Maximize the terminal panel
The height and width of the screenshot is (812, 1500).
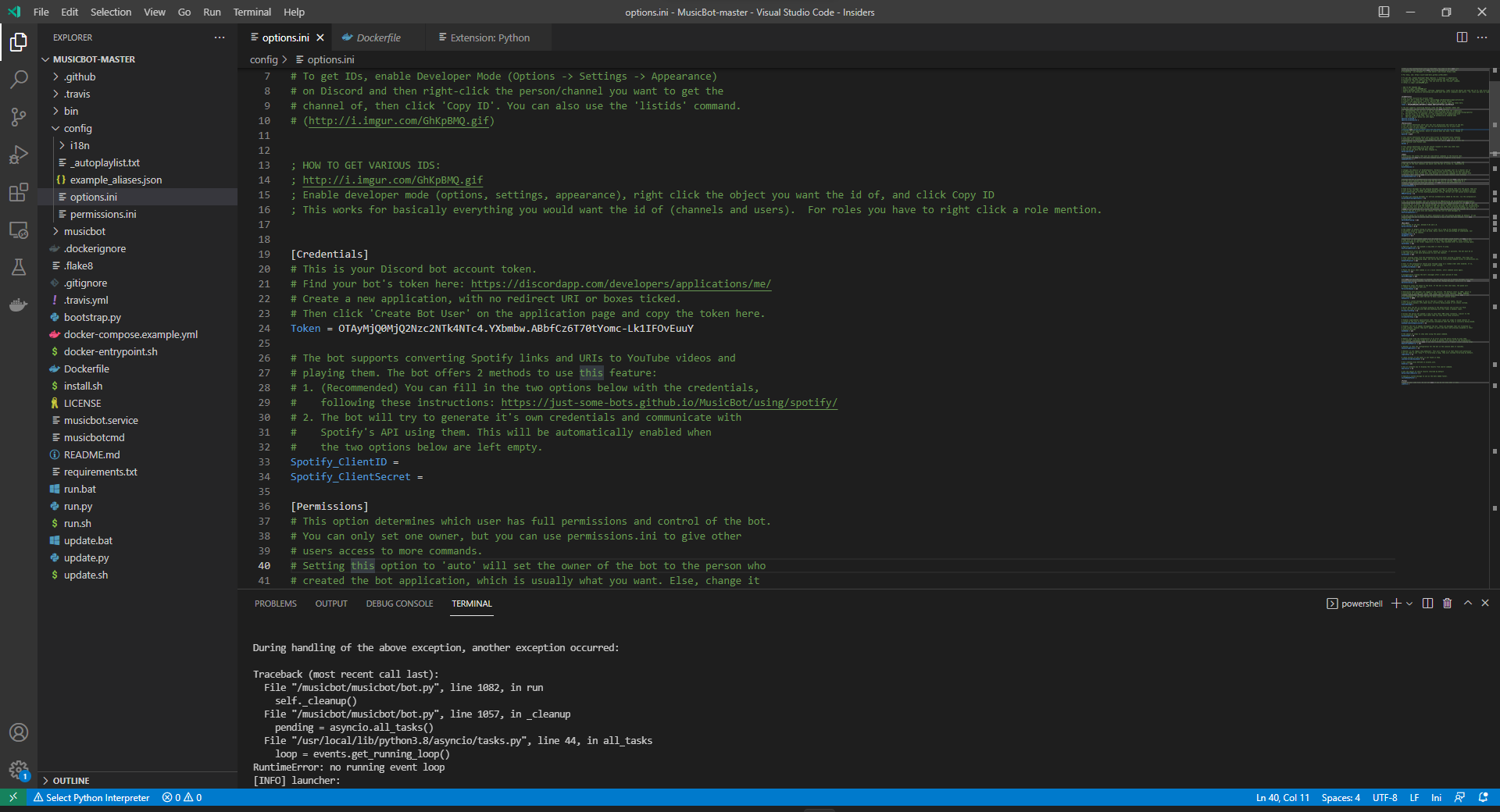pyautogui.click(x=1466, y=603)
